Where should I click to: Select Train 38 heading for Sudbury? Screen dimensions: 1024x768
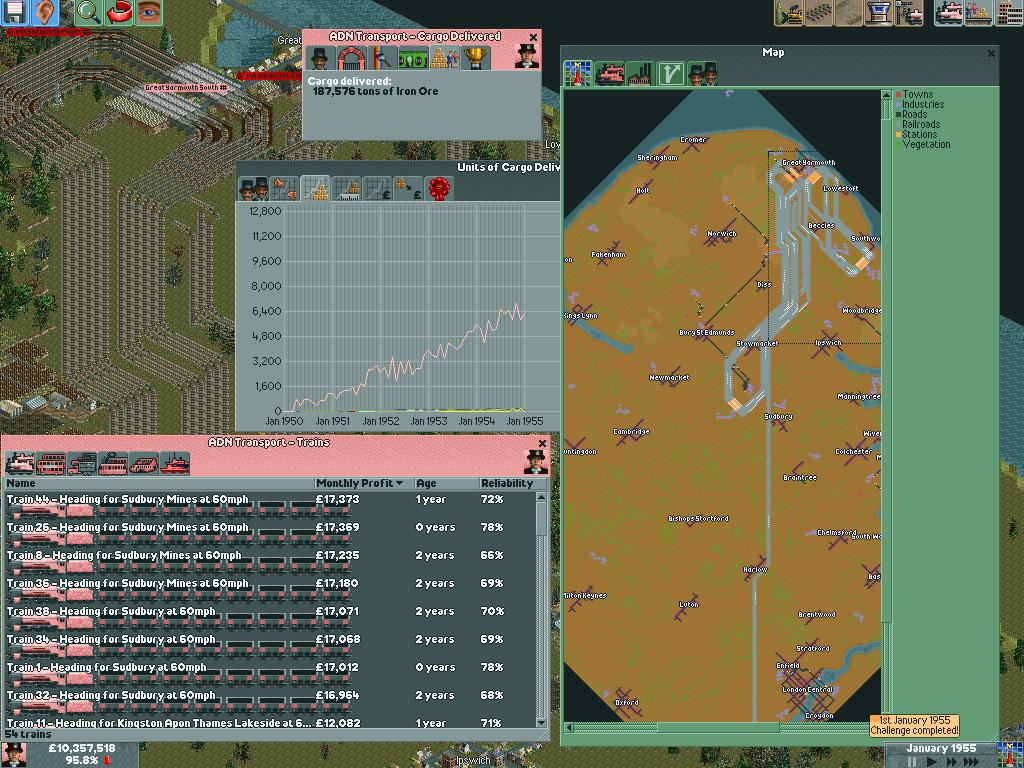(x=270, y=617)
